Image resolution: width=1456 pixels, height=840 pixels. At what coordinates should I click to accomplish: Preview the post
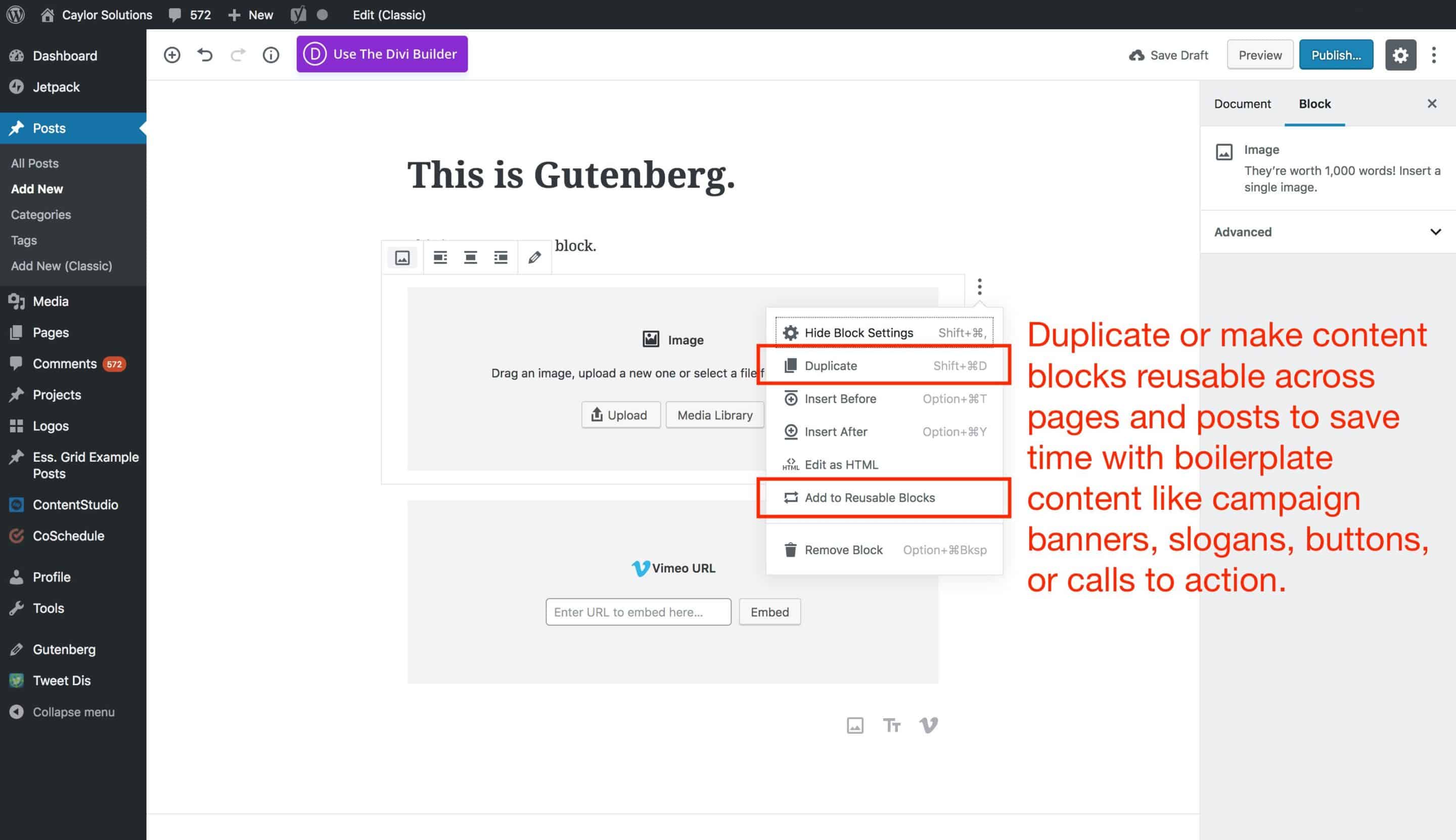click(1260, 55)
